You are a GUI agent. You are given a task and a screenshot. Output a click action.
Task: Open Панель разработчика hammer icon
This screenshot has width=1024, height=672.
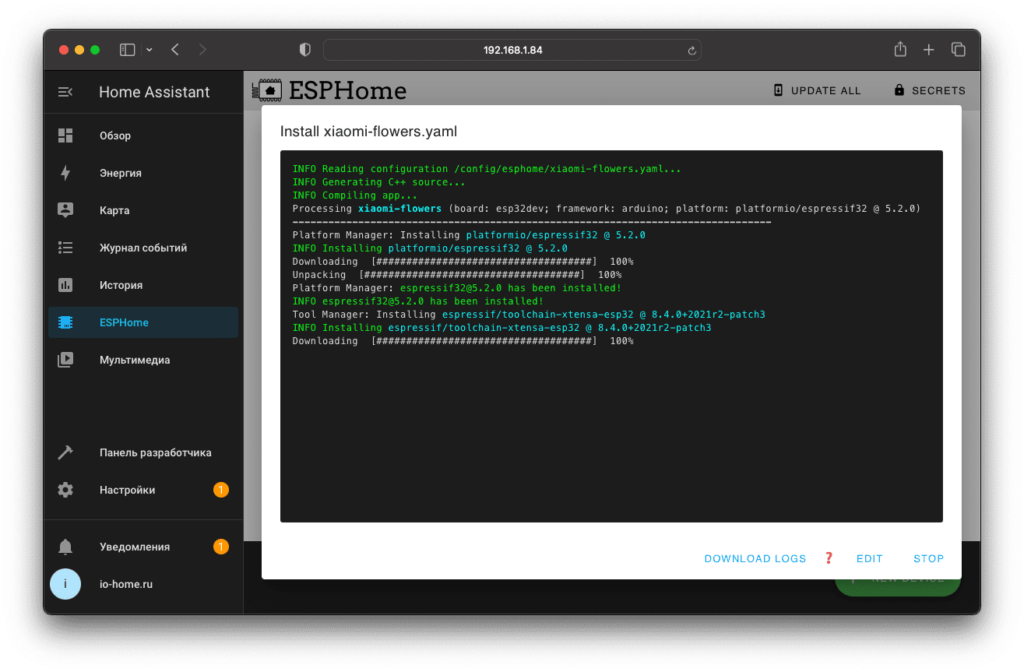[x=65, y=452]
